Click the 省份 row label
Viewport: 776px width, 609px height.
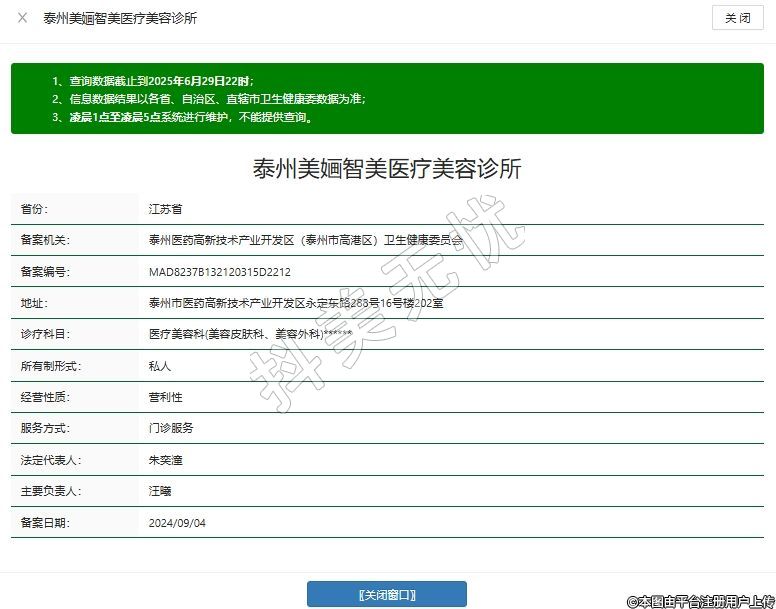(34, 209)
